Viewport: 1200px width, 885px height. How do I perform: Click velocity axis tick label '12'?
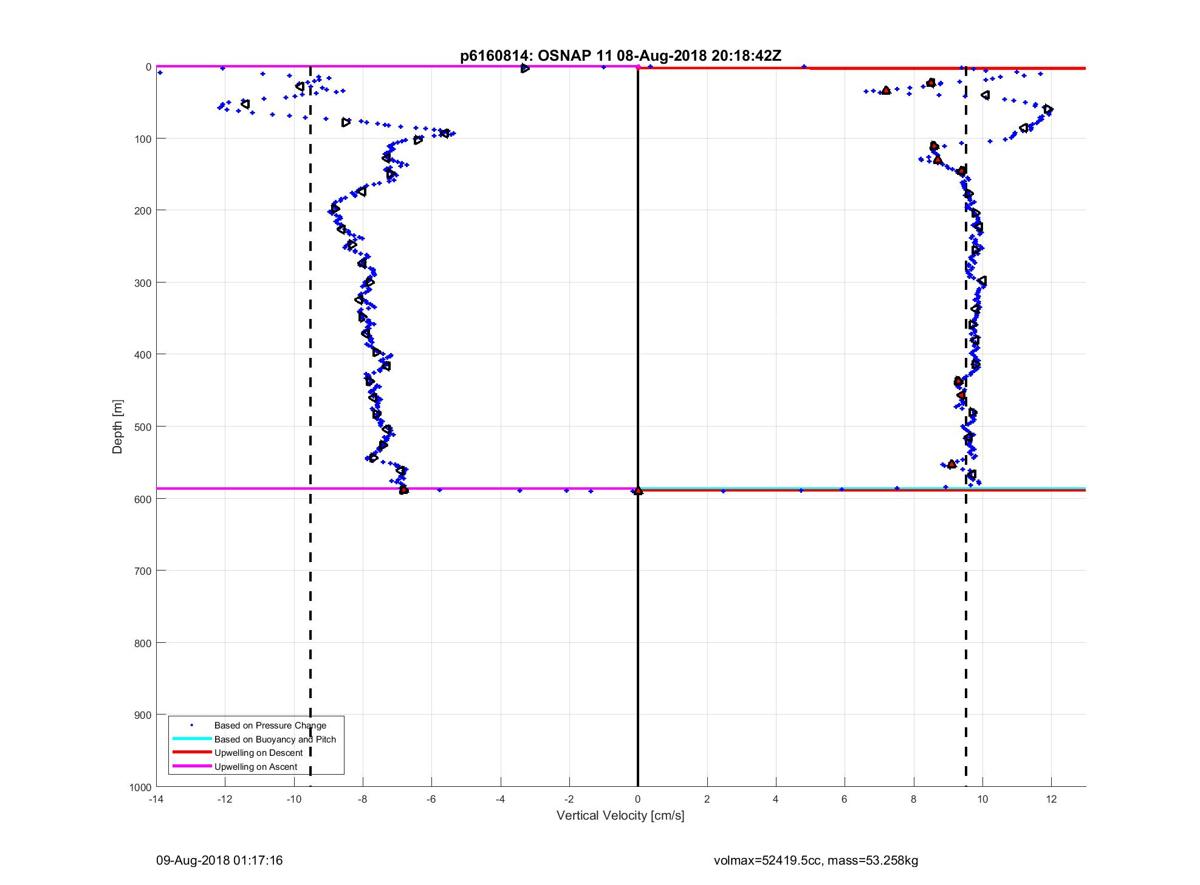point(1052,799)
